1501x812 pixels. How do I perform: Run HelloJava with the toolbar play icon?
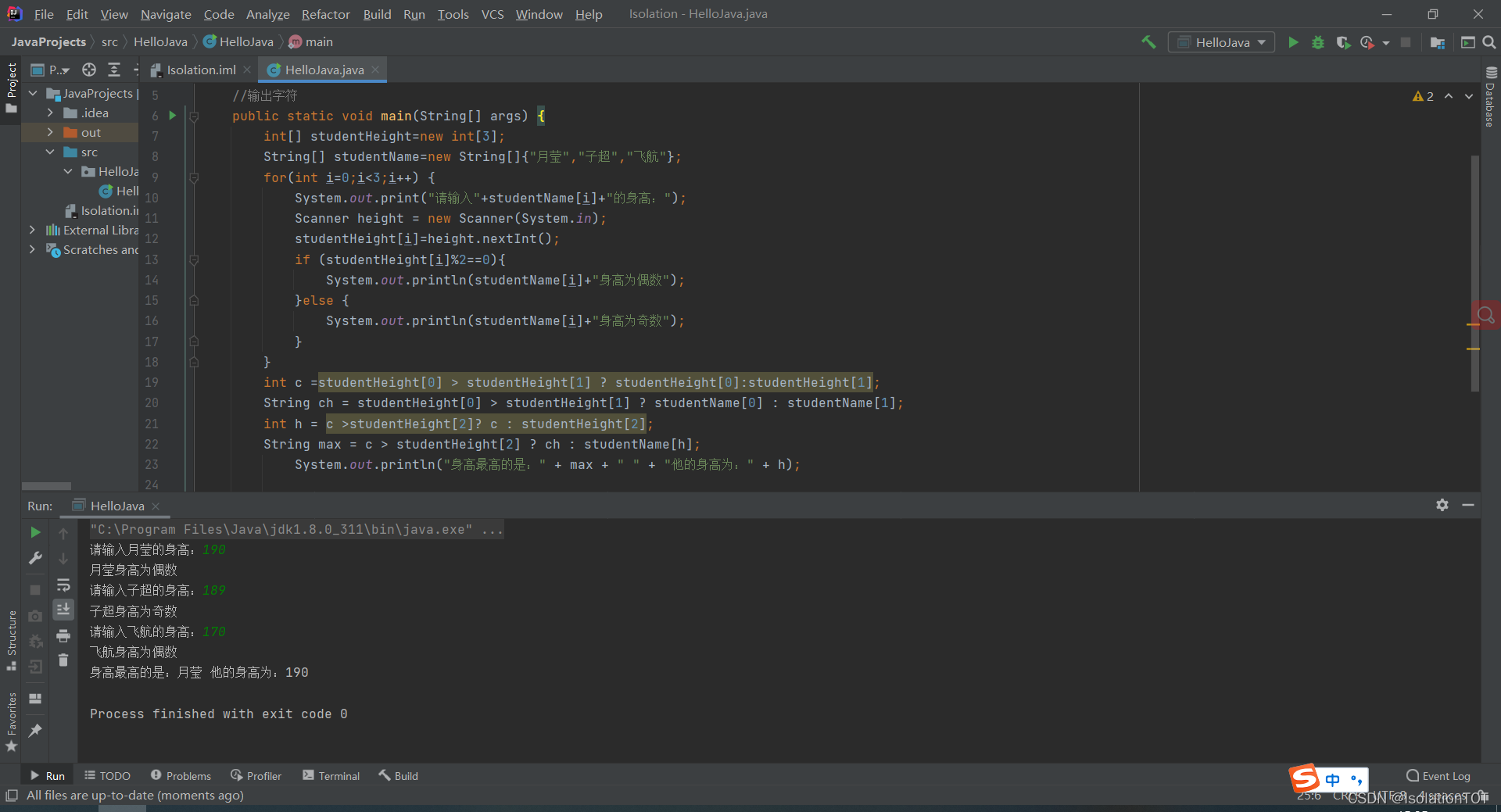pyautogui.click(x=1293, y=42)
